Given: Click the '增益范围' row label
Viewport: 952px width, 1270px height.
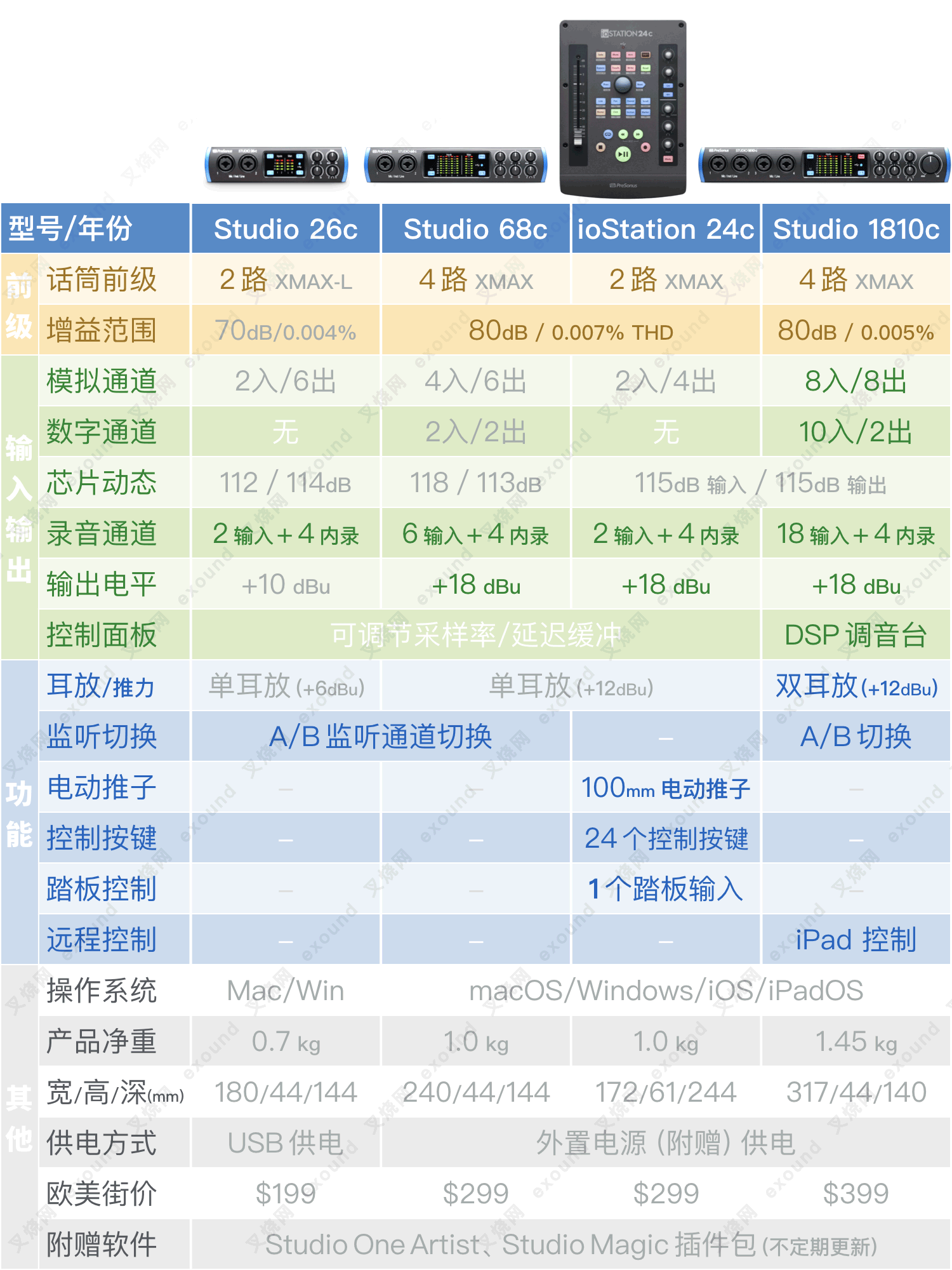Looking at the screenshot, I should pyautogui.click(x=114, y=330).
